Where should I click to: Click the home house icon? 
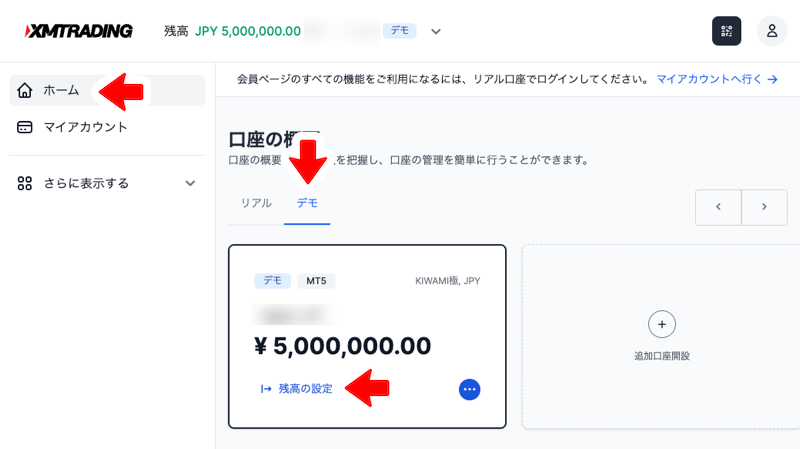click(24, 90)
